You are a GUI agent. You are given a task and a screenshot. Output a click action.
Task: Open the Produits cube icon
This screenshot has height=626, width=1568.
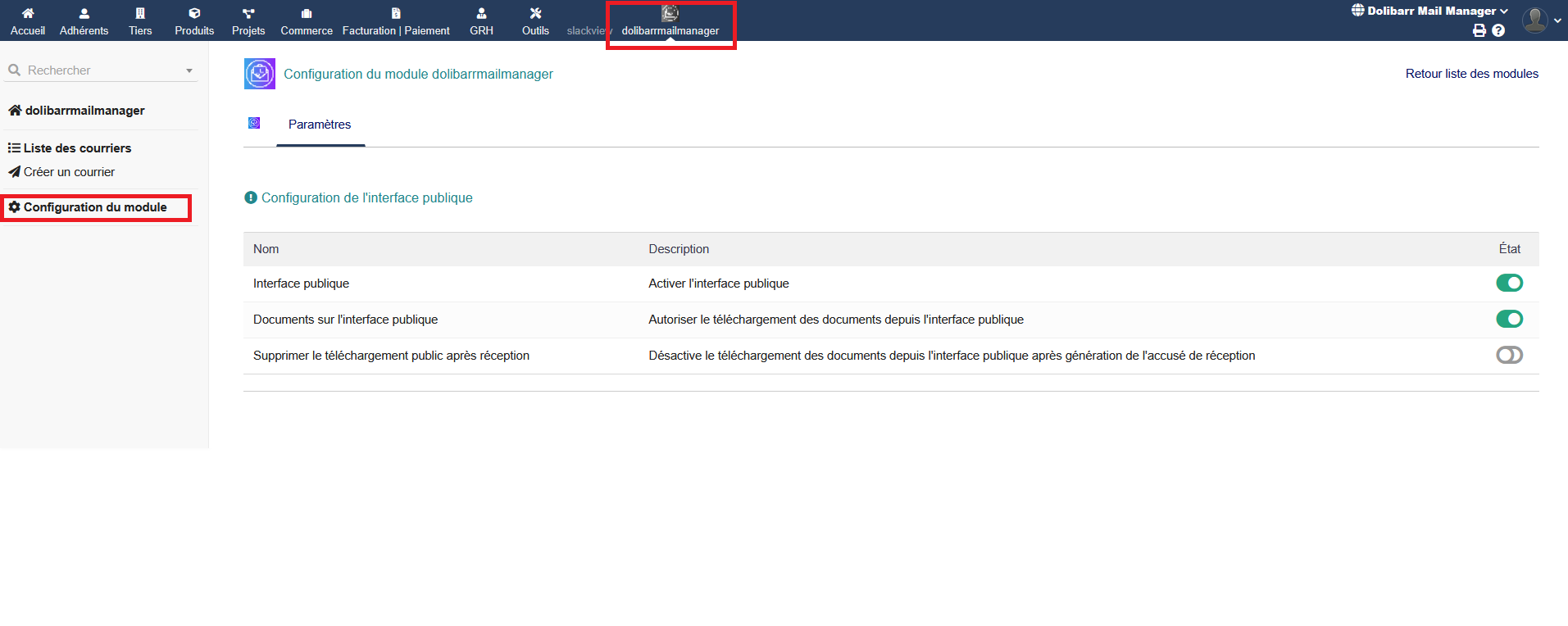pos(194,13)
